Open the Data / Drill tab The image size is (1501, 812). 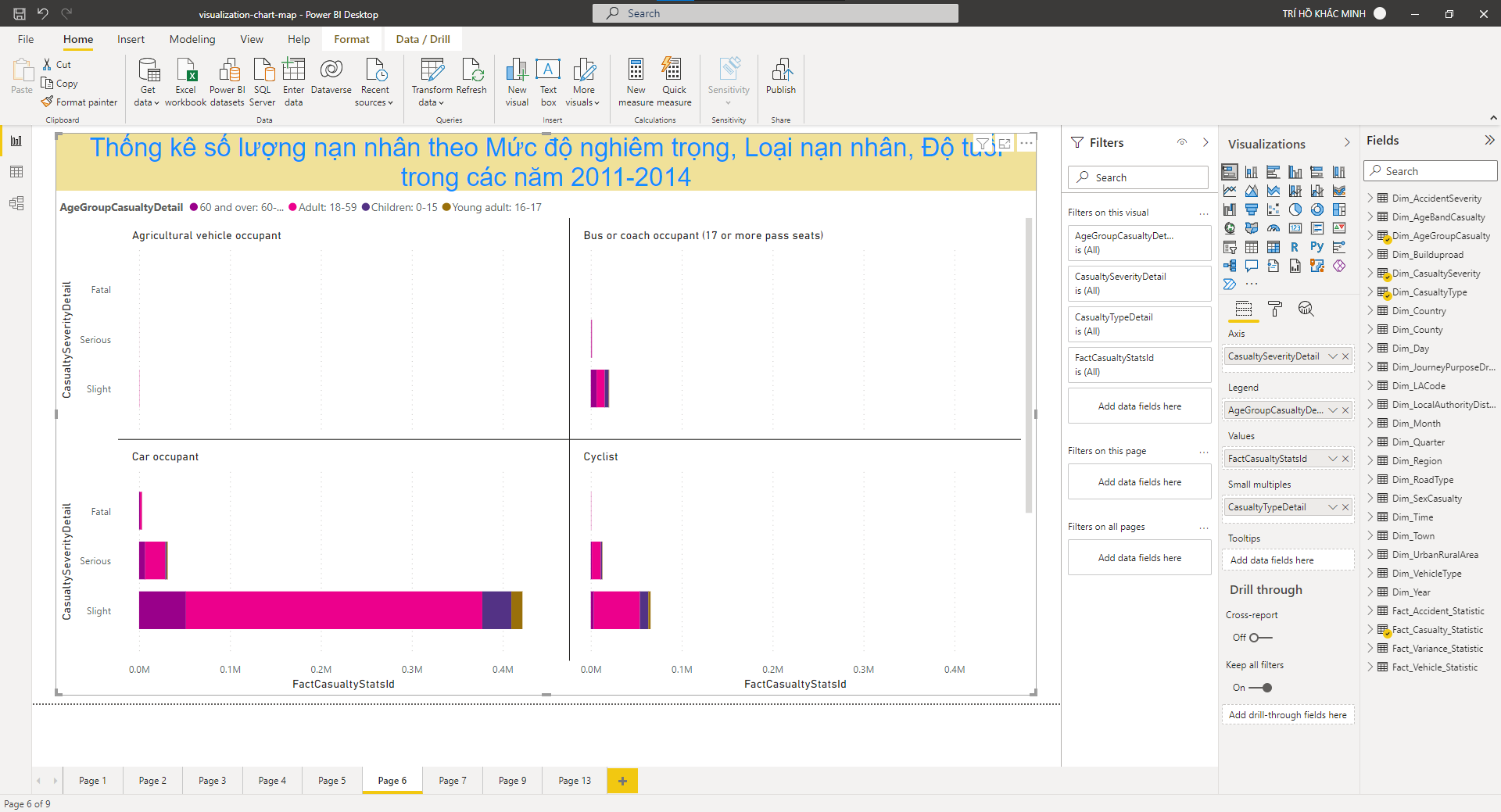(x=423, y=39)
